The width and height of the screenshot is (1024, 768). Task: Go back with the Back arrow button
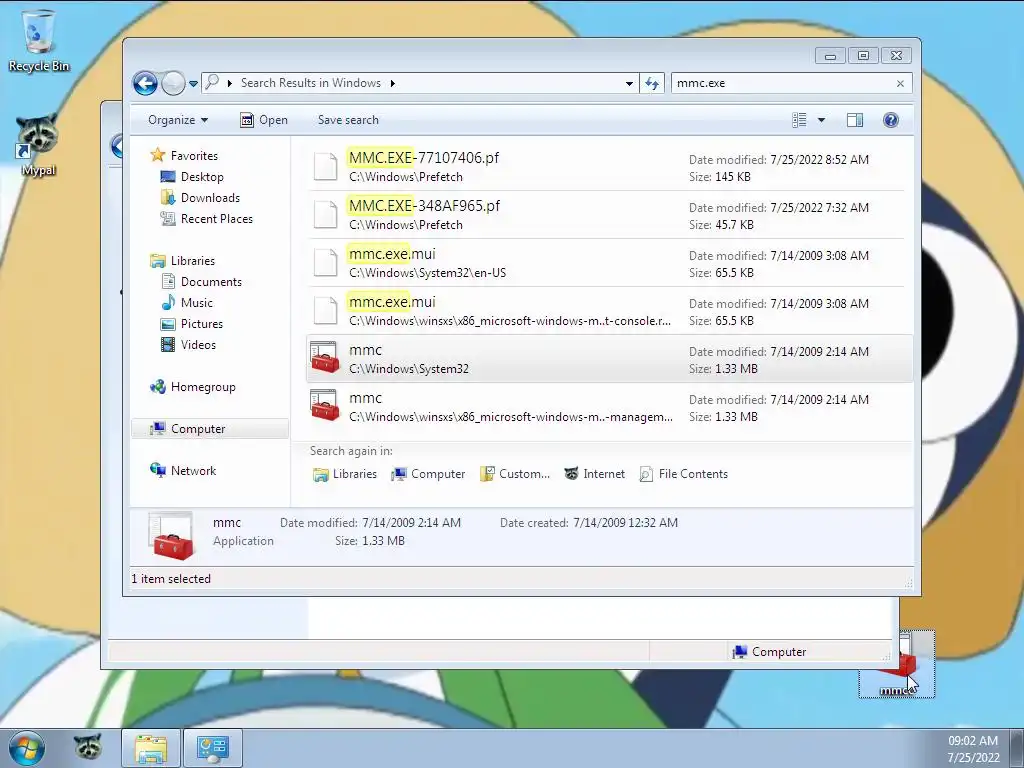pyautogui.click(x=145, y=83)
